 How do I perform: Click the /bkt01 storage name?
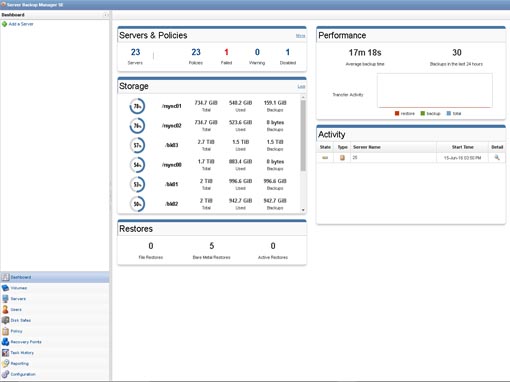(172, 184)
